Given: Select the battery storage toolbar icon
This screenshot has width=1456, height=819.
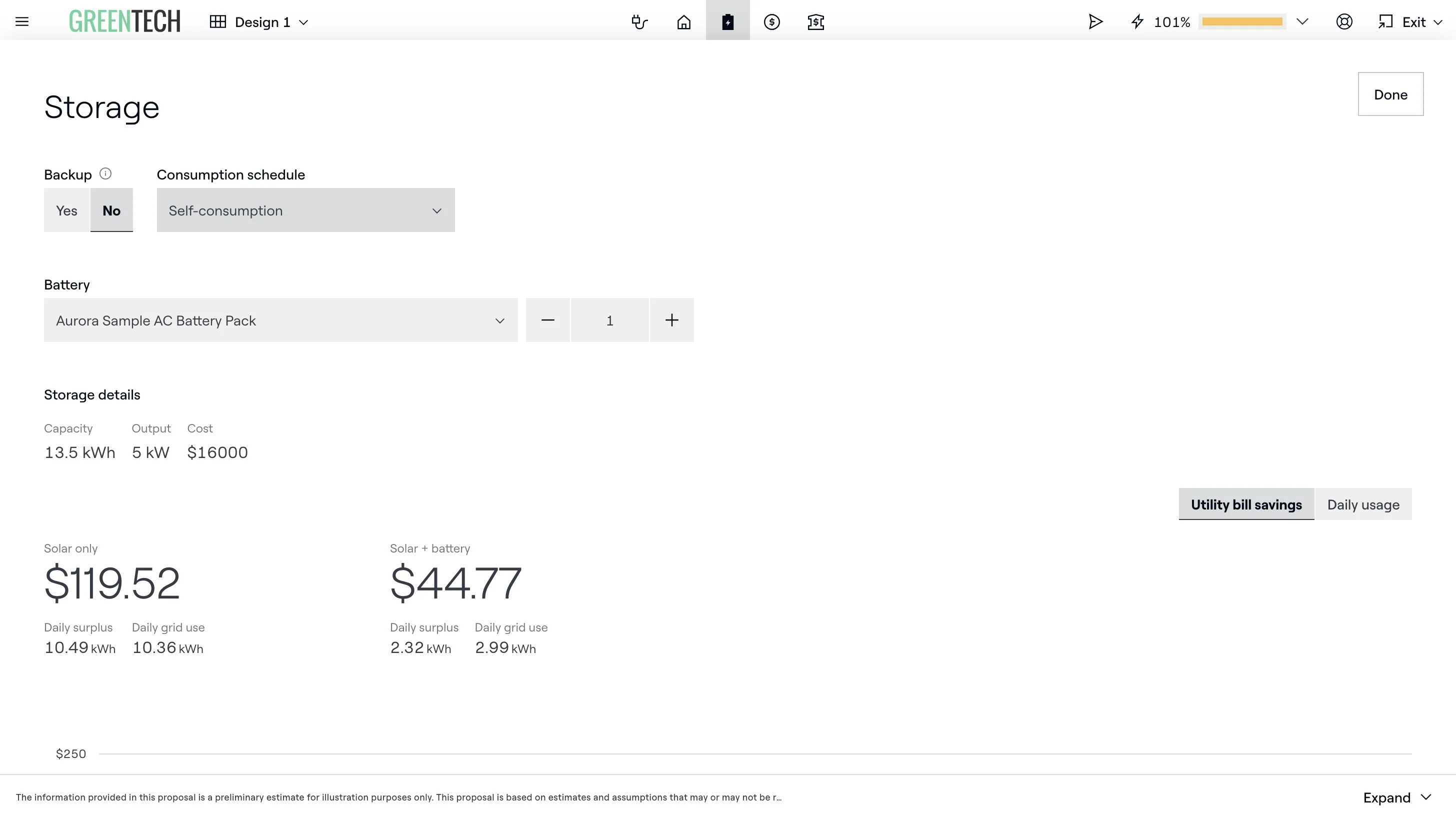Looking at the screenshot, I should coord(728,22).
